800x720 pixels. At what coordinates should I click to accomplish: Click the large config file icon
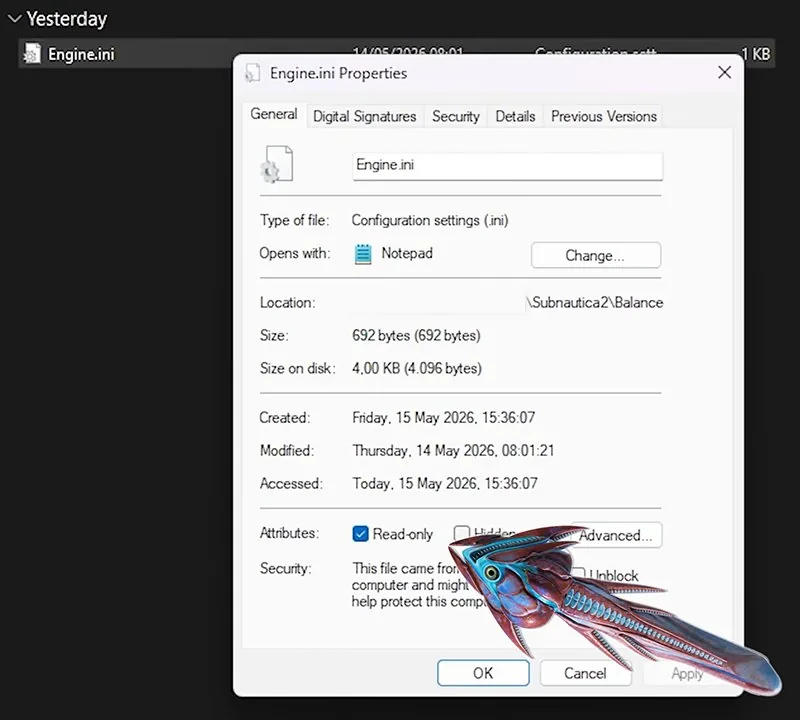click(277, 164)
